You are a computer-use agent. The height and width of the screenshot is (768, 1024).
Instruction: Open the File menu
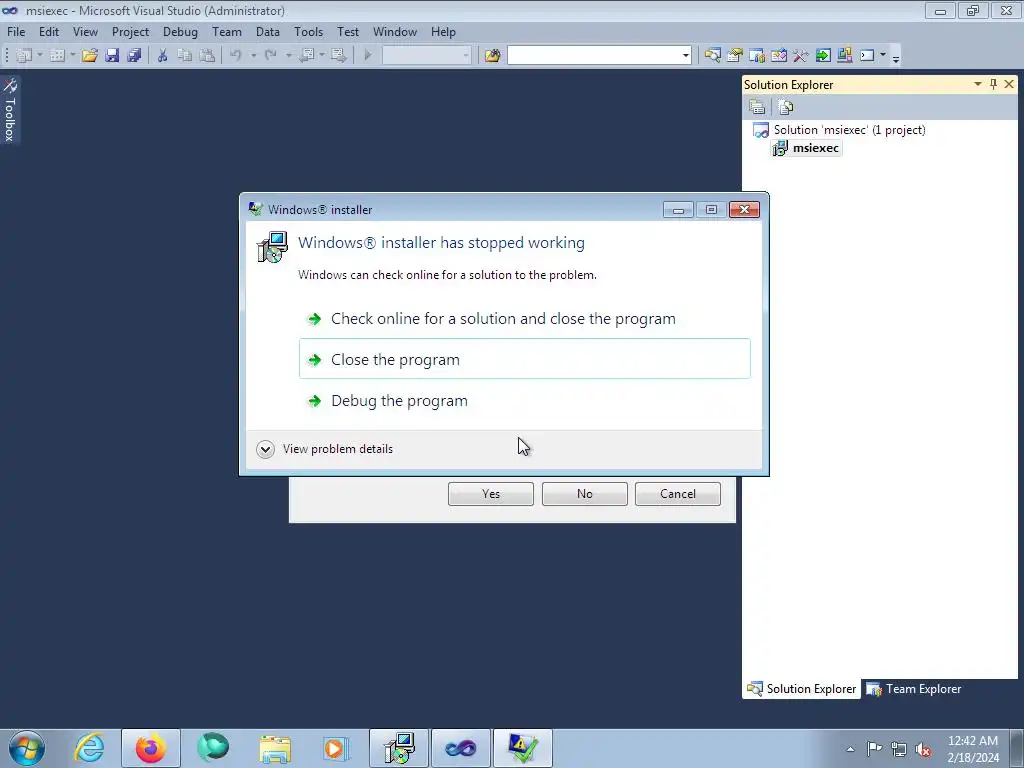[16, 31]
